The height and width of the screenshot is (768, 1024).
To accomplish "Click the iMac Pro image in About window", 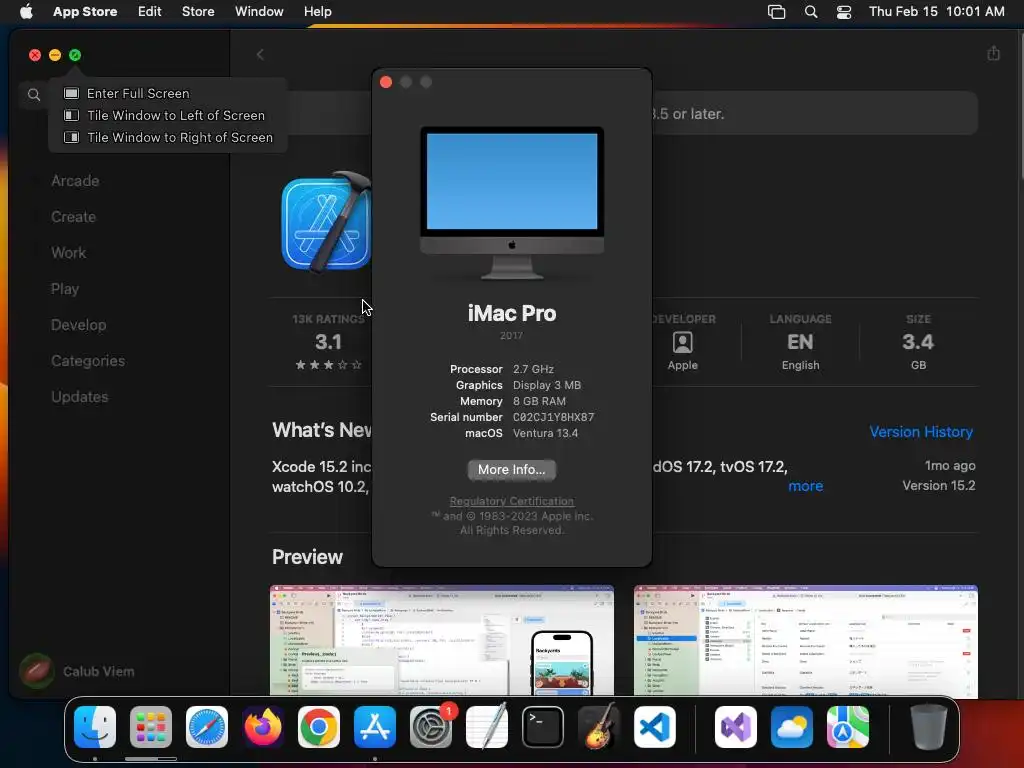I will 511,202.
